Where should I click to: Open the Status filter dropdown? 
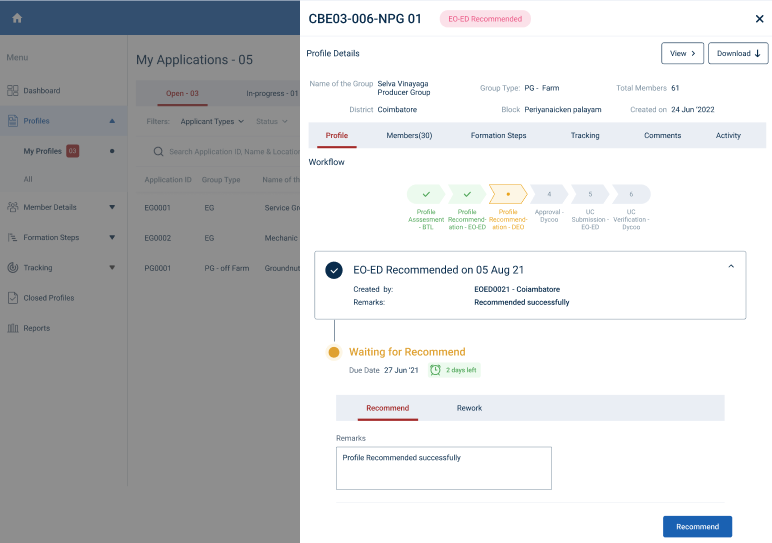point(271,122)
